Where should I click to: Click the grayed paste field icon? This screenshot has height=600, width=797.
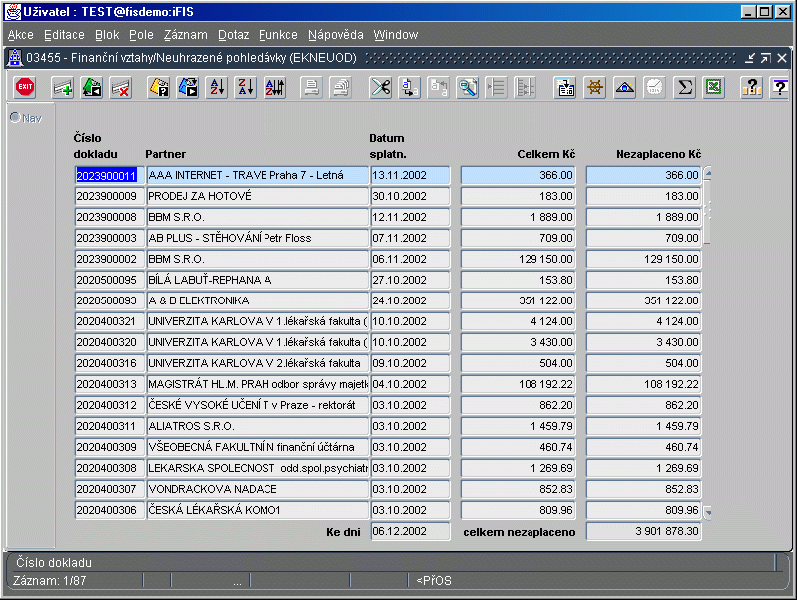(438, 87)
